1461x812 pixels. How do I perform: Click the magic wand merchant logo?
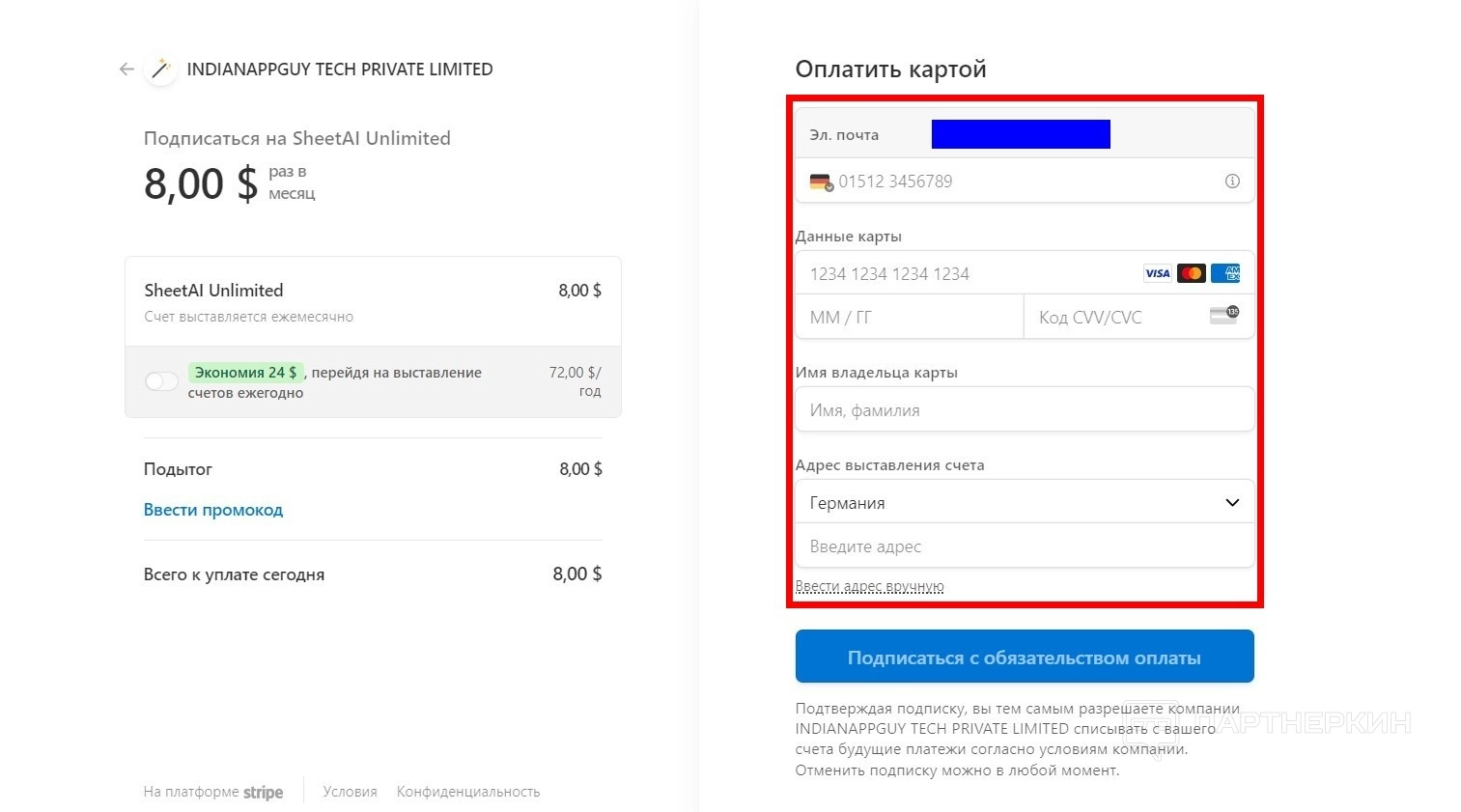160,70
